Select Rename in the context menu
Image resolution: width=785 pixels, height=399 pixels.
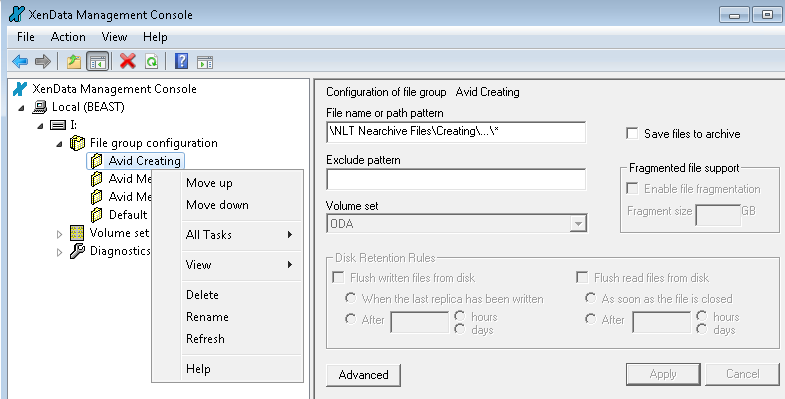(207, 317)
